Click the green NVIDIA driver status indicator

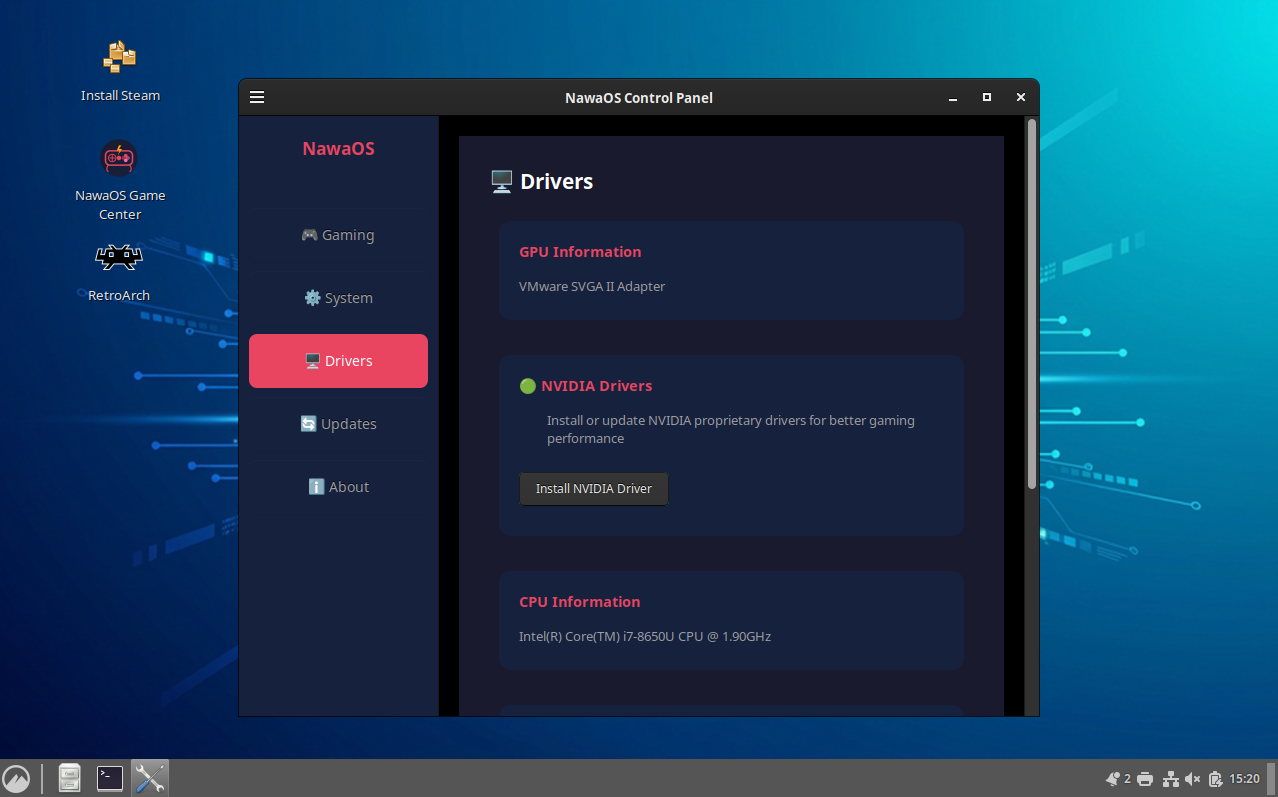(x=527, y=385)
